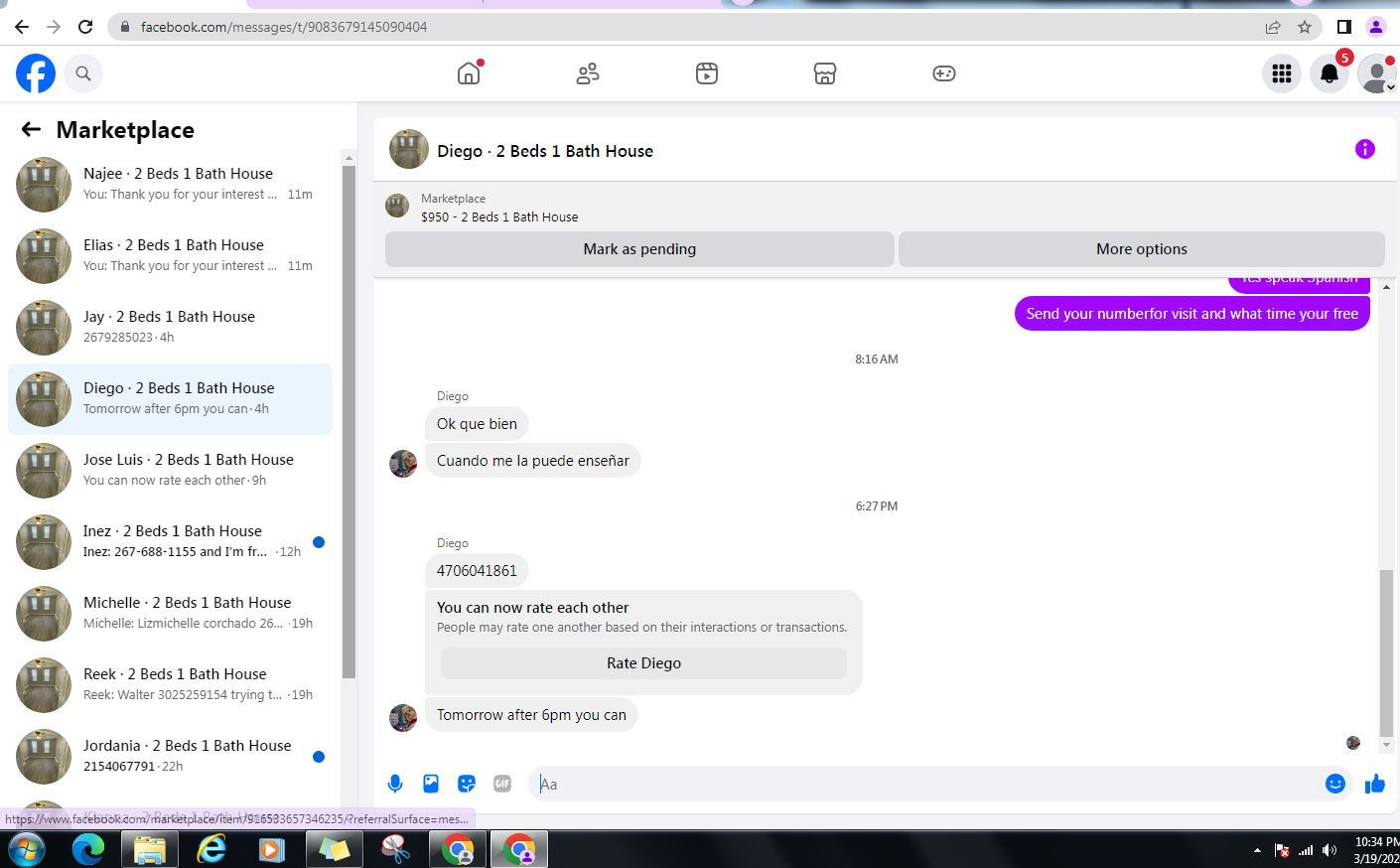Click message 'Cuando me la puede enseñar'

[x=533, y=461]
